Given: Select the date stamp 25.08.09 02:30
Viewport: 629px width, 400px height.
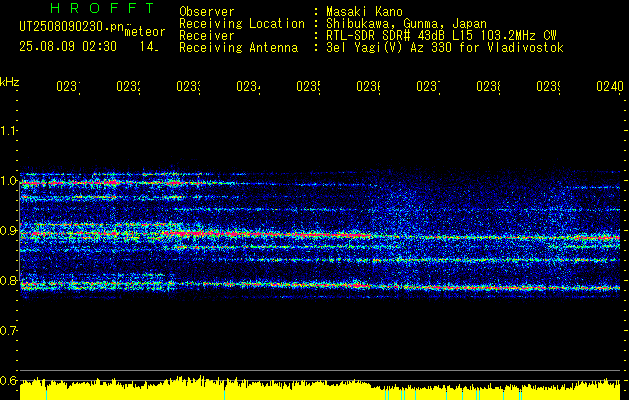Looking at the screenshot, I should point(68,47).
